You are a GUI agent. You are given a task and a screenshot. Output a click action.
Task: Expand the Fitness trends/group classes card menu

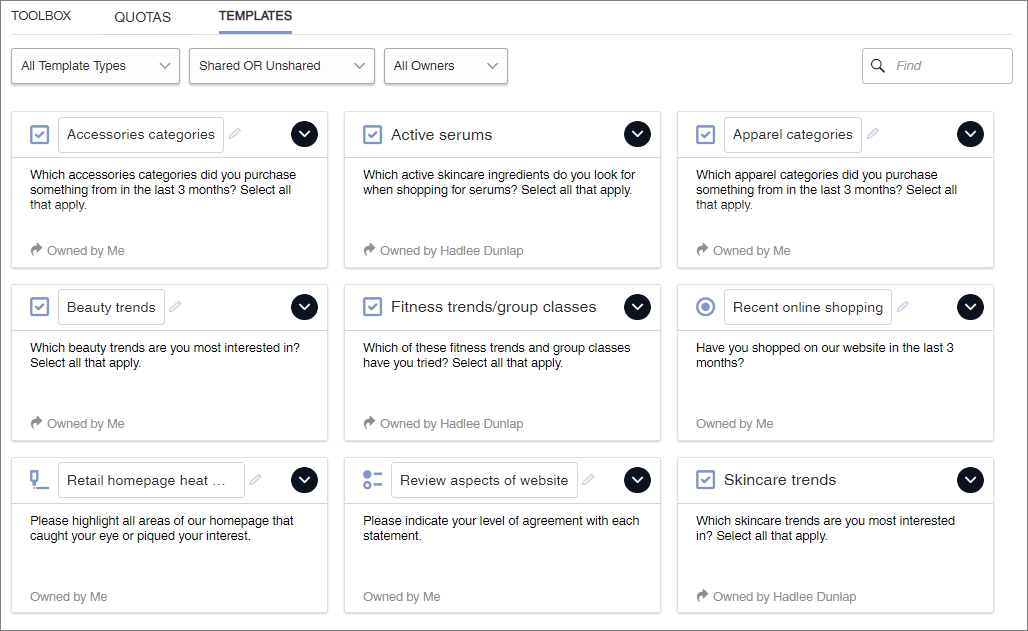(x=637, y=307)
